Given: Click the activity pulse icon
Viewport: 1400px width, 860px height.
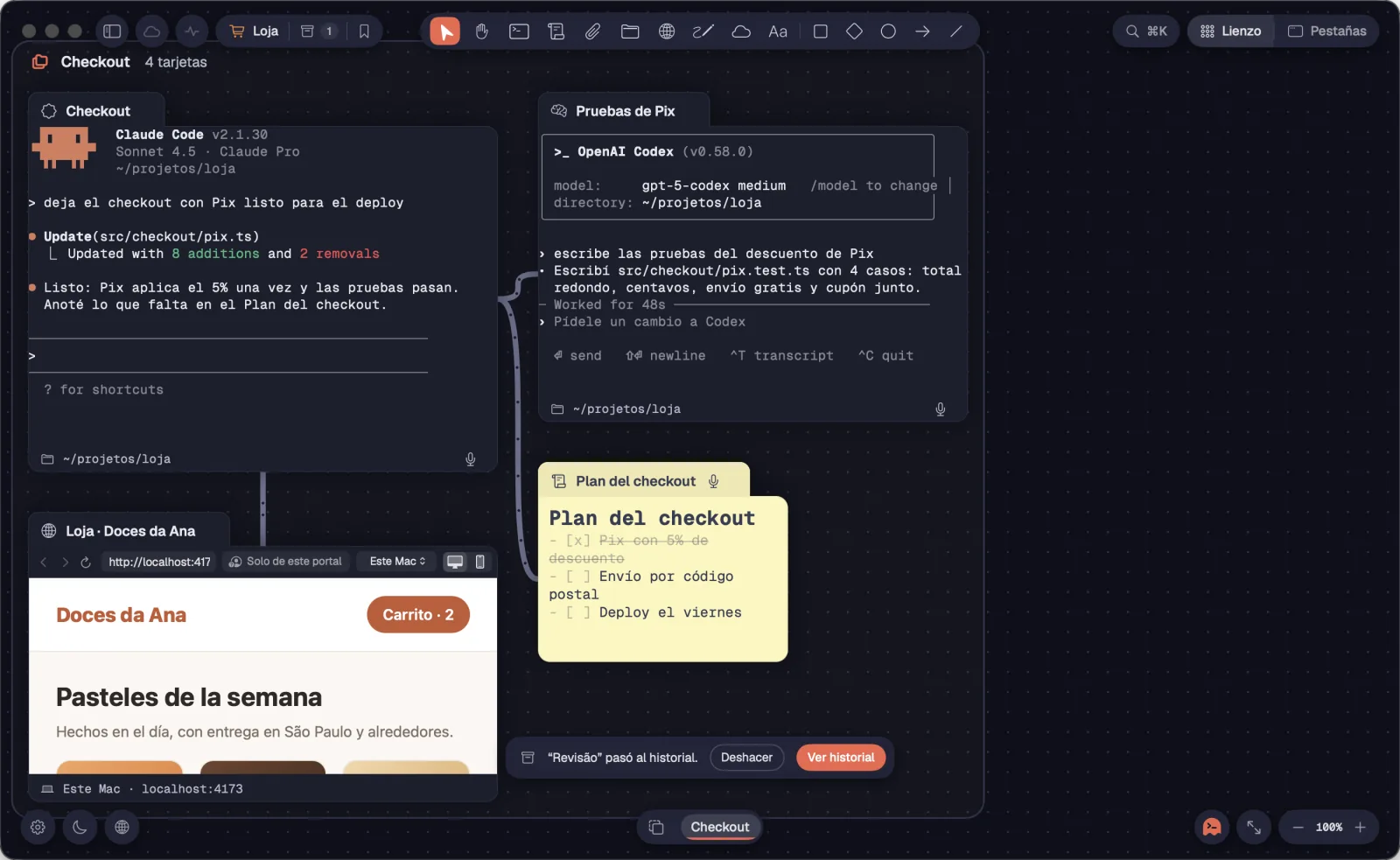Looking at the screenshot, I should (192, 31).
